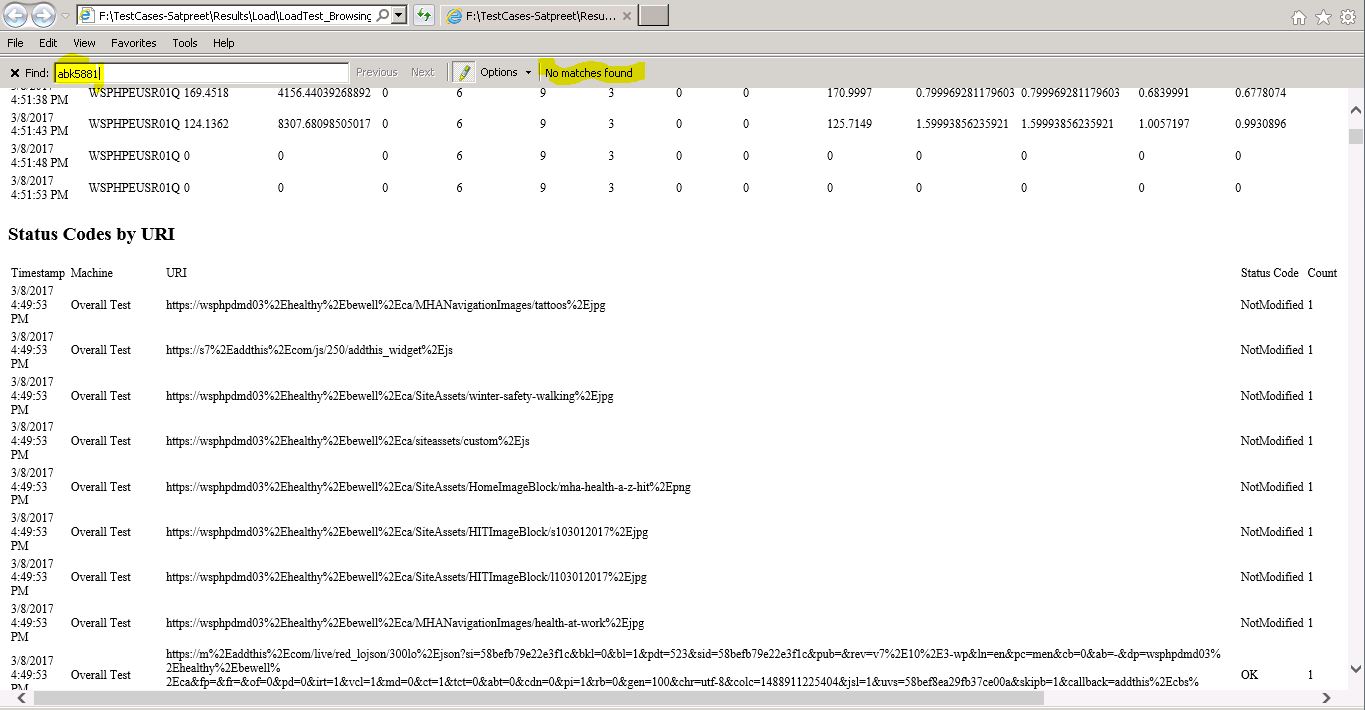Click the horizontal scrollbar right arrow
The height and width of the screenshot is (710, 1365).
[x=1327, y=698]
